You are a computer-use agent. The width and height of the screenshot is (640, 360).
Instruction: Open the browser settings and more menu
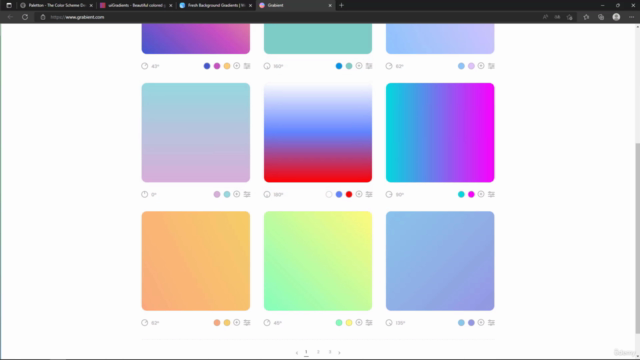[631, 17]
